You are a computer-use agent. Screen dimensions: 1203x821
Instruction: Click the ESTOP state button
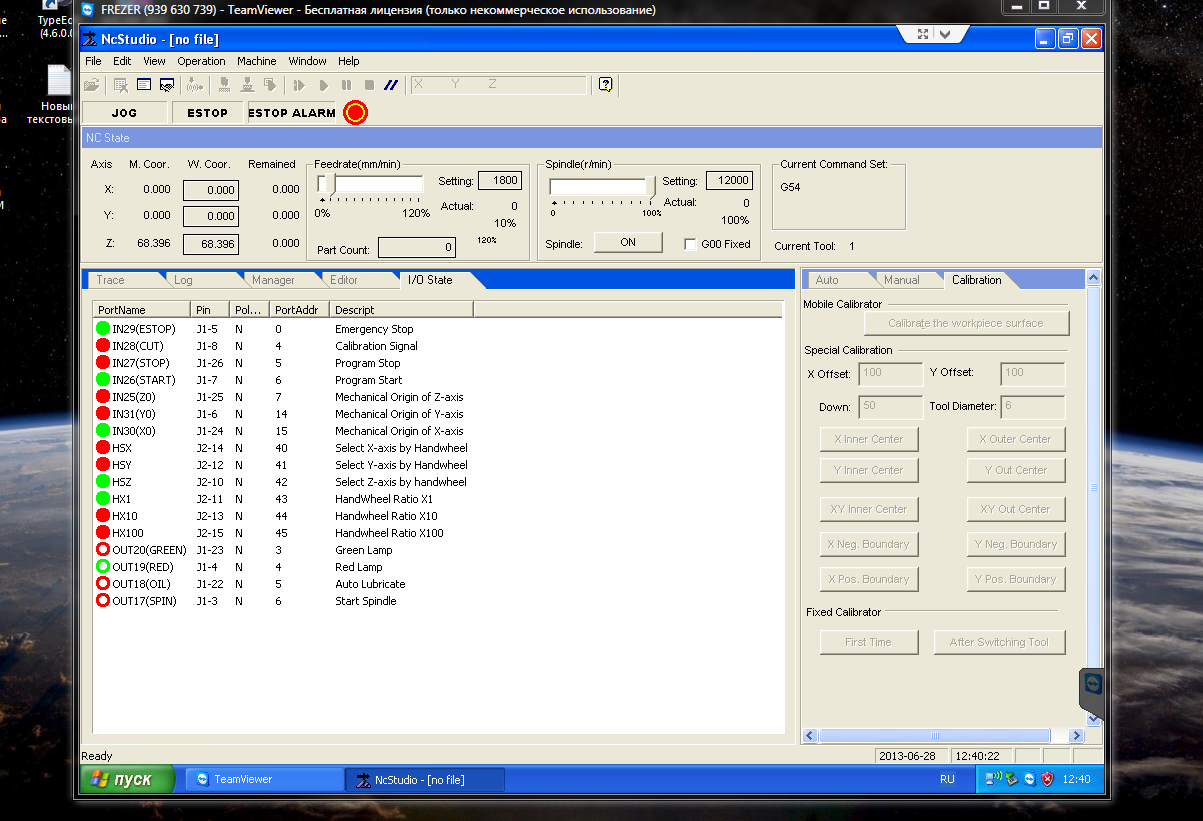[x=208, y=113]
